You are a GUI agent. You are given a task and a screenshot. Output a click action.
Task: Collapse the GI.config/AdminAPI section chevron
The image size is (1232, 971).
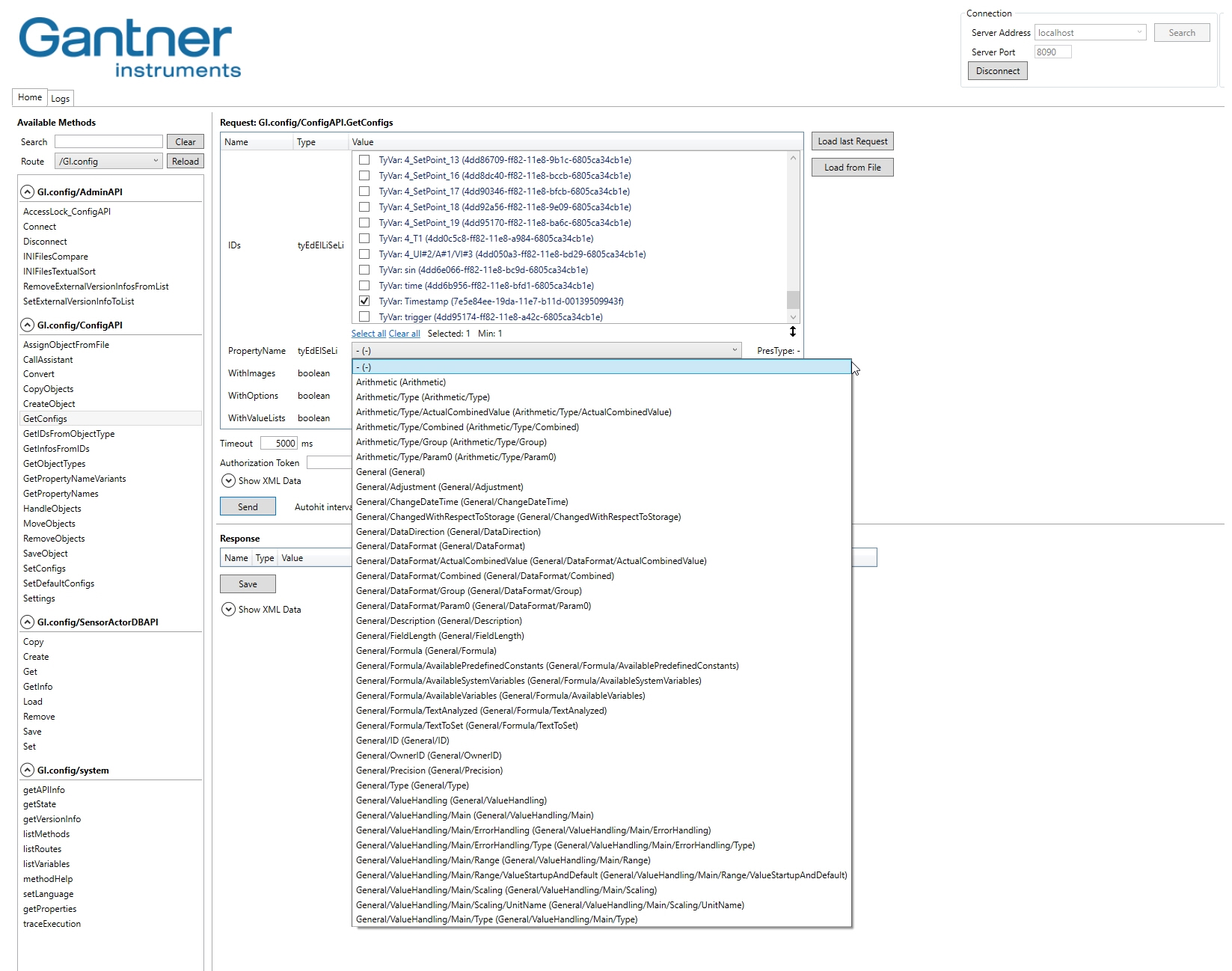point(28,191)
